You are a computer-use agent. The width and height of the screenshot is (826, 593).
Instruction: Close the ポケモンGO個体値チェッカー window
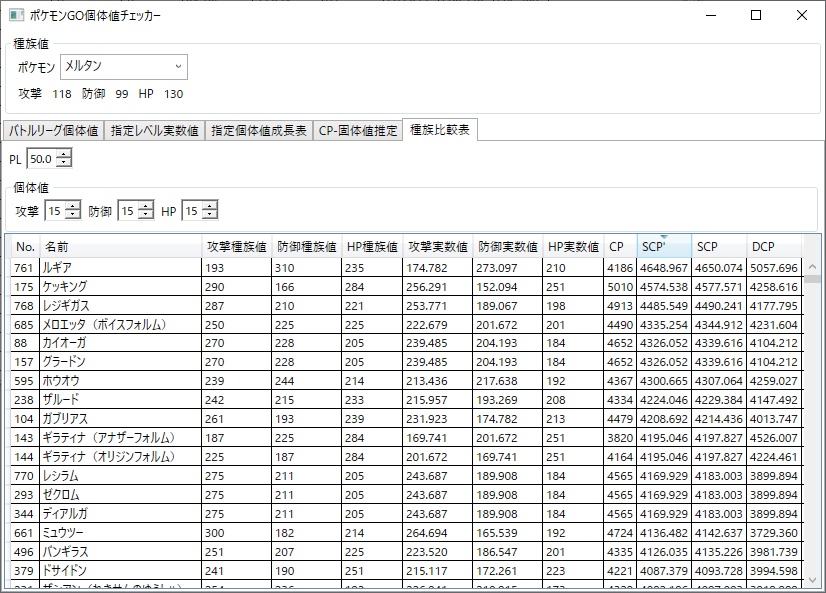[802, 15]
